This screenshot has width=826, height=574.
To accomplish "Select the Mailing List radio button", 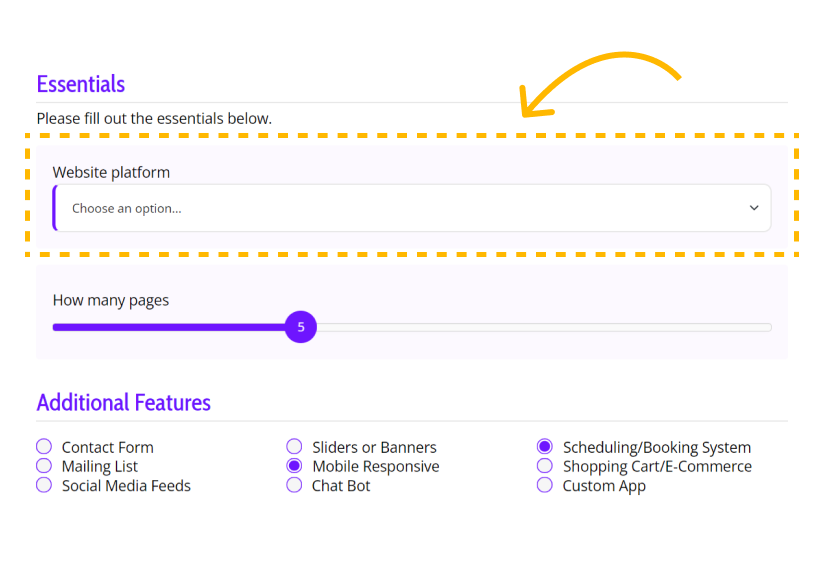I will 44,466.
